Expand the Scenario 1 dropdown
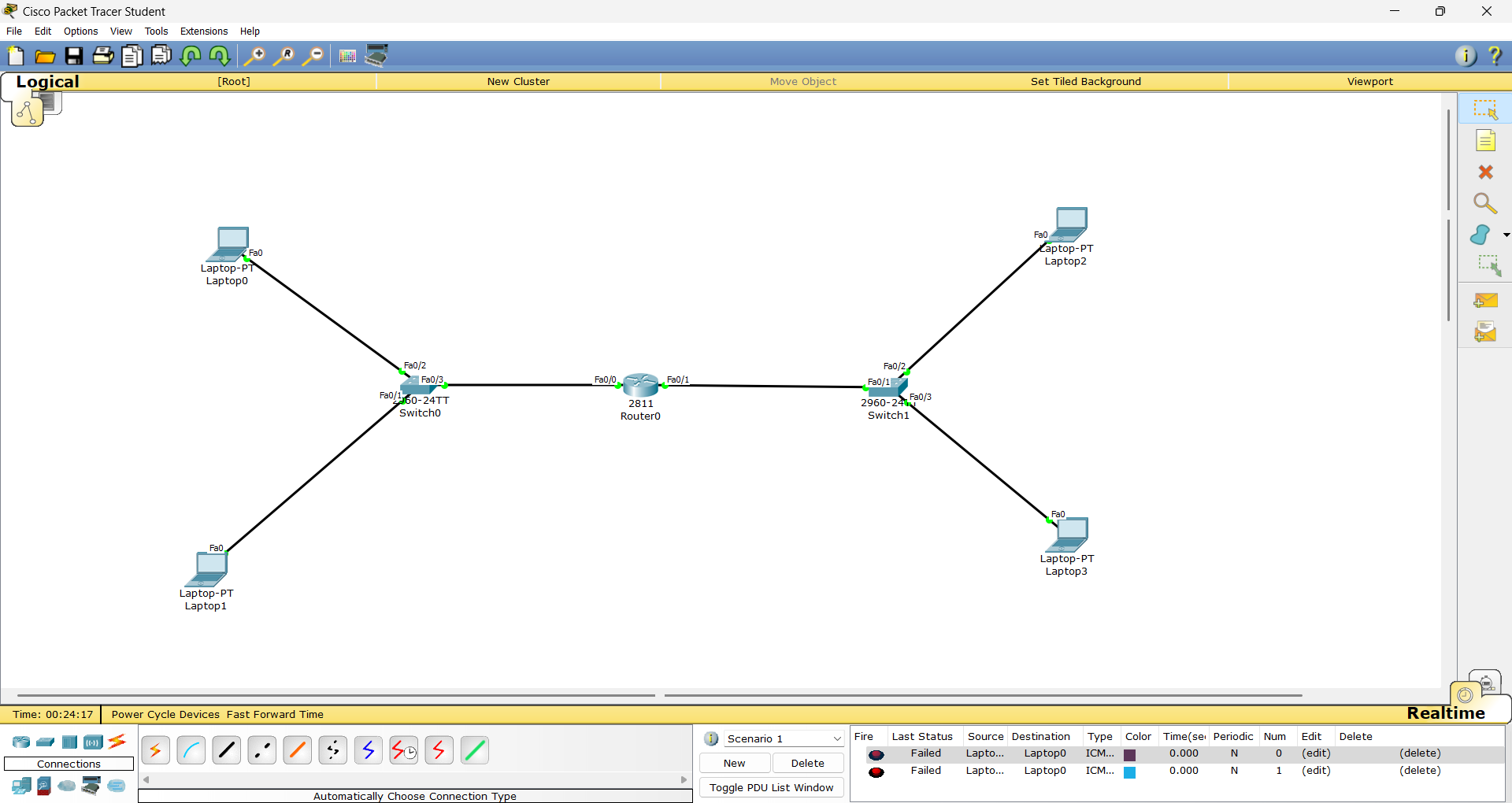The height and width of the screenshot is (803, 1512). 837,738
